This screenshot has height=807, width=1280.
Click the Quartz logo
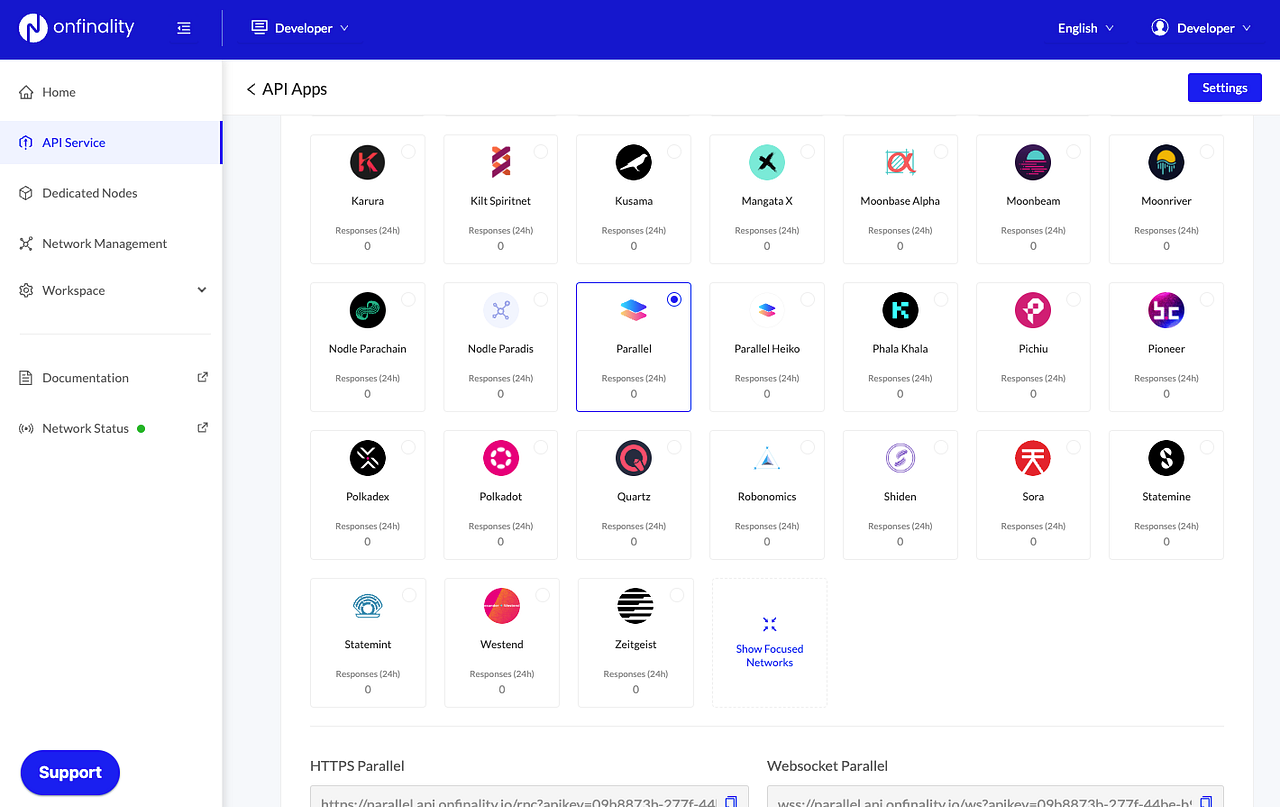[634, 458]
